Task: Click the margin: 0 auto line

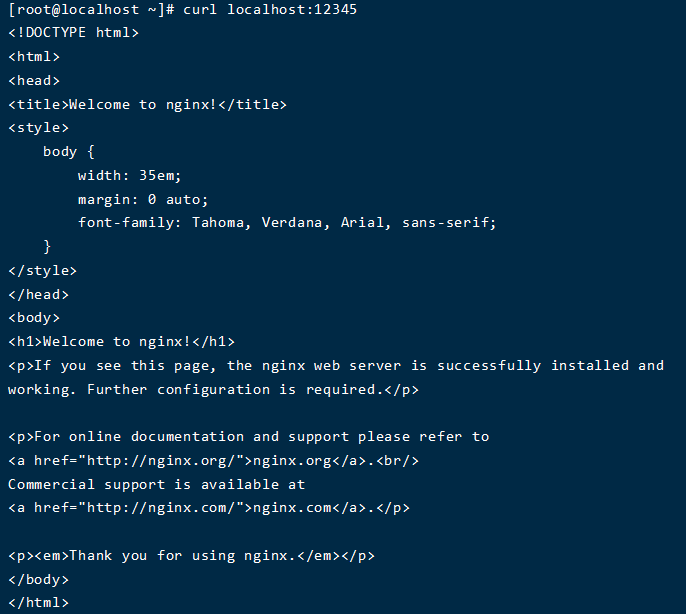Action: [143, 199]
